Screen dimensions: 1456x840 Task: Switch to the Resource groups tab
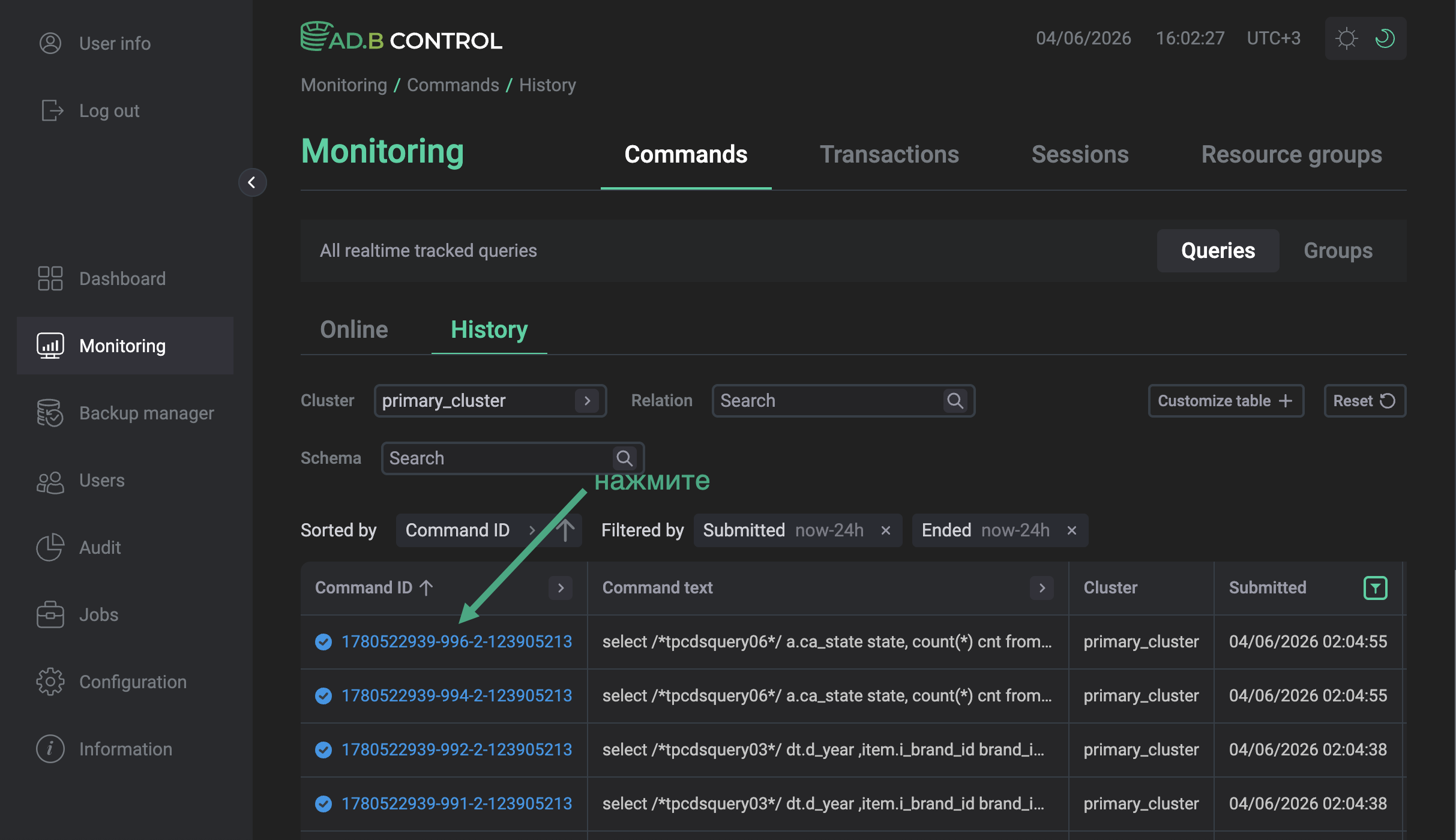pos(1292,155)
